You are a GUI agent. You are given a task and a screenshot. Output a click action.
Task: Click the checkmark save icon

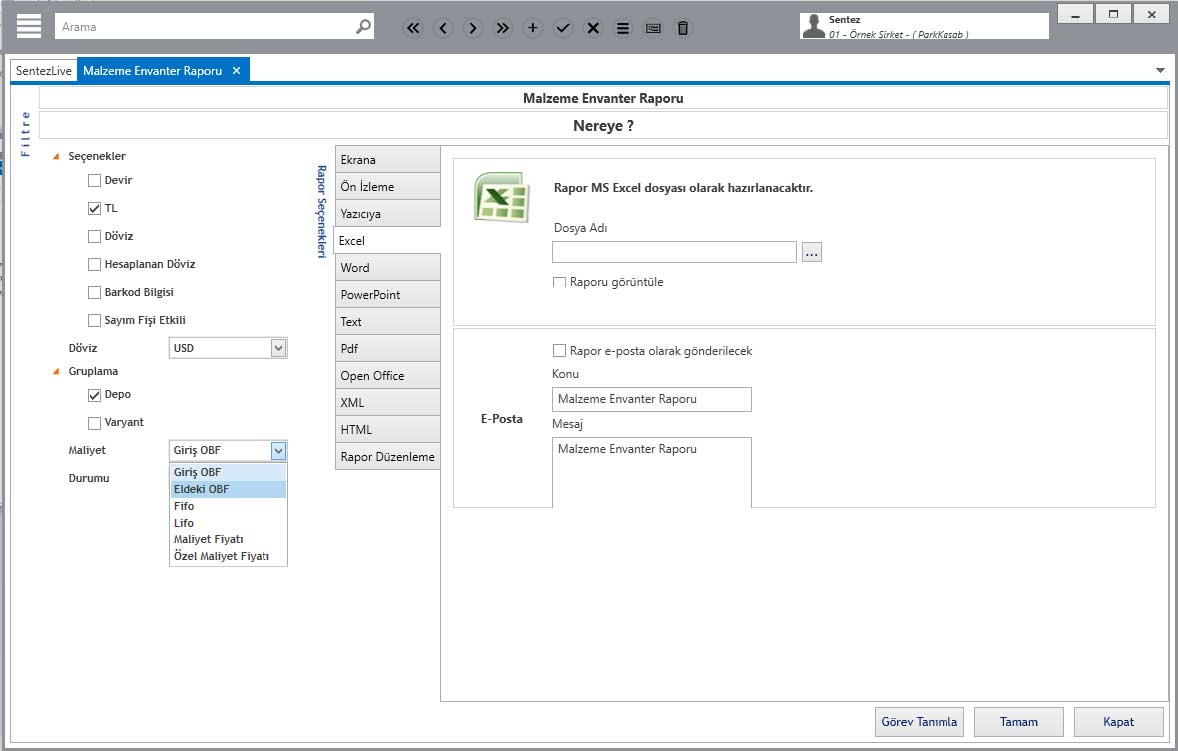(563, 28)
